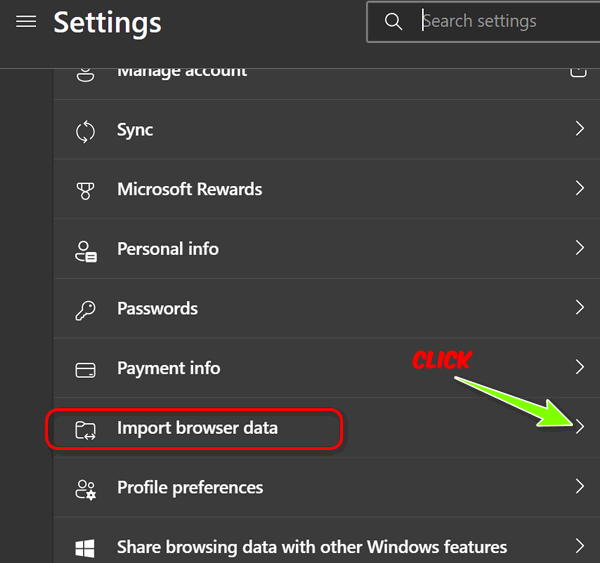The height and width of the screenshot is (563, 600).
Task: Click the Personal info person icon
Action: point(86,249)
